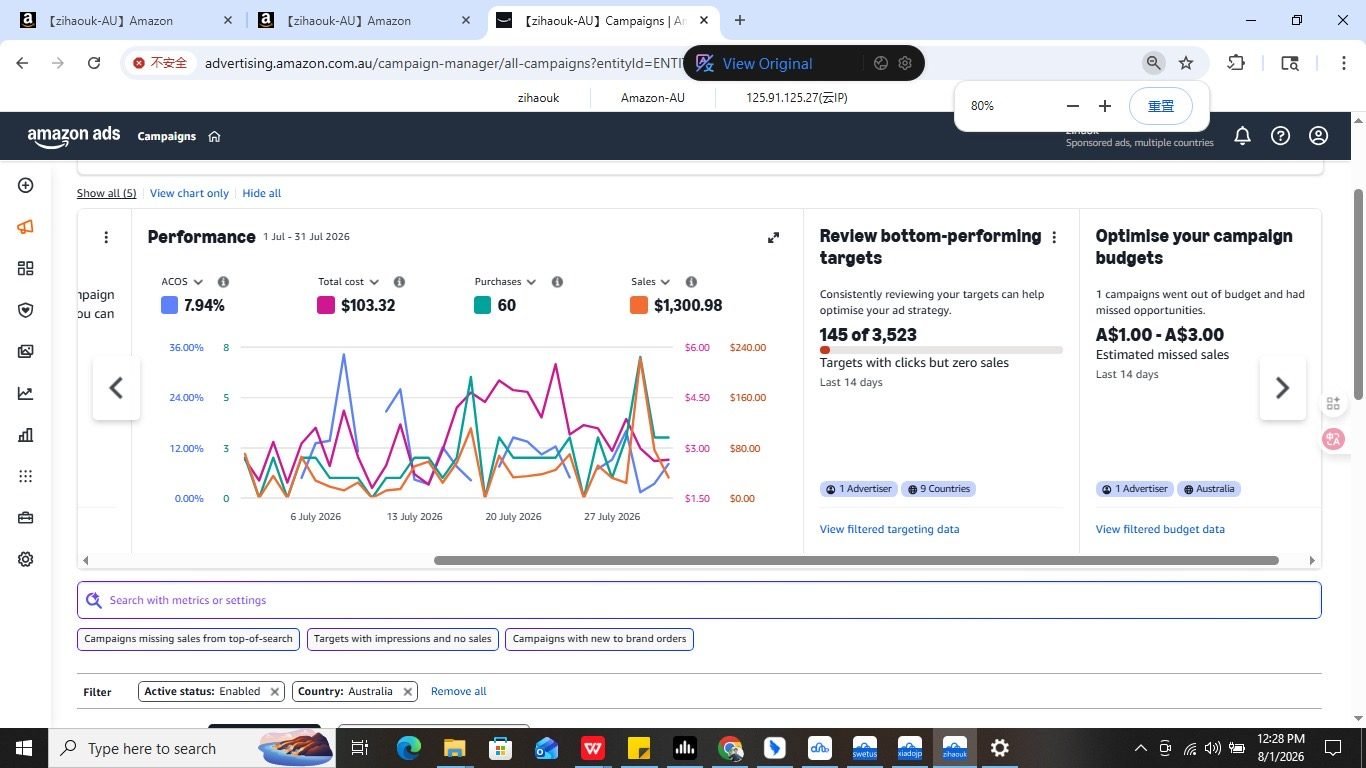Click the info icon beside Total cost
The height and width of the screenshot is (768, 1366).
pyautogui.click(x=399, y=282)
